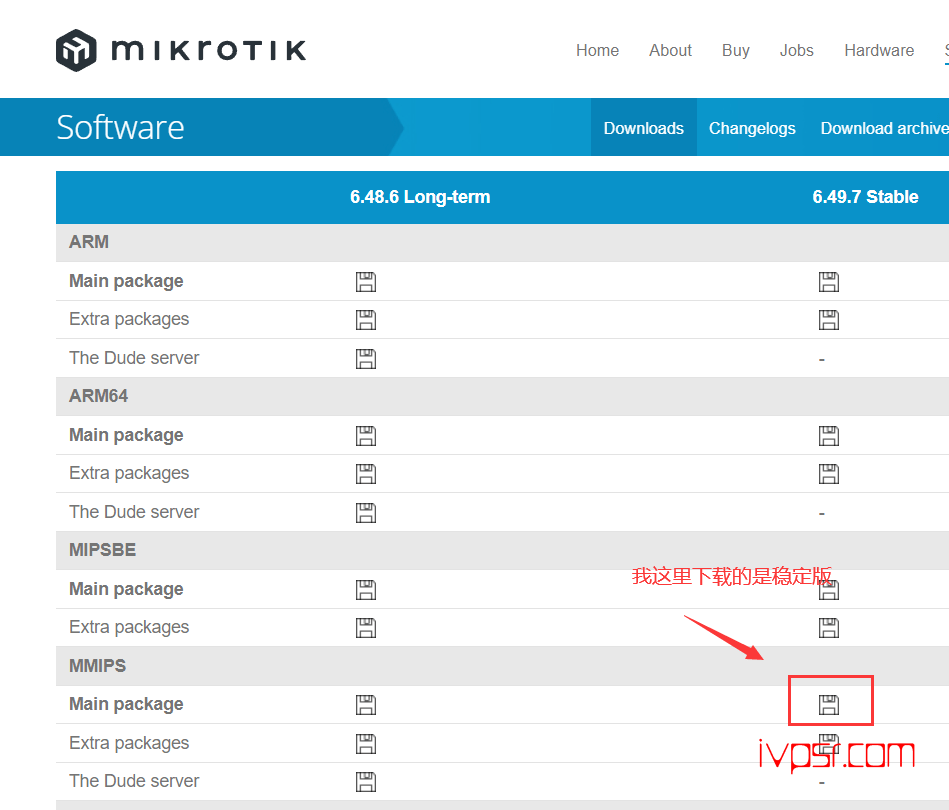
Task: Download ARM Extra packages Long-term
Action: [x=366, y=320]
